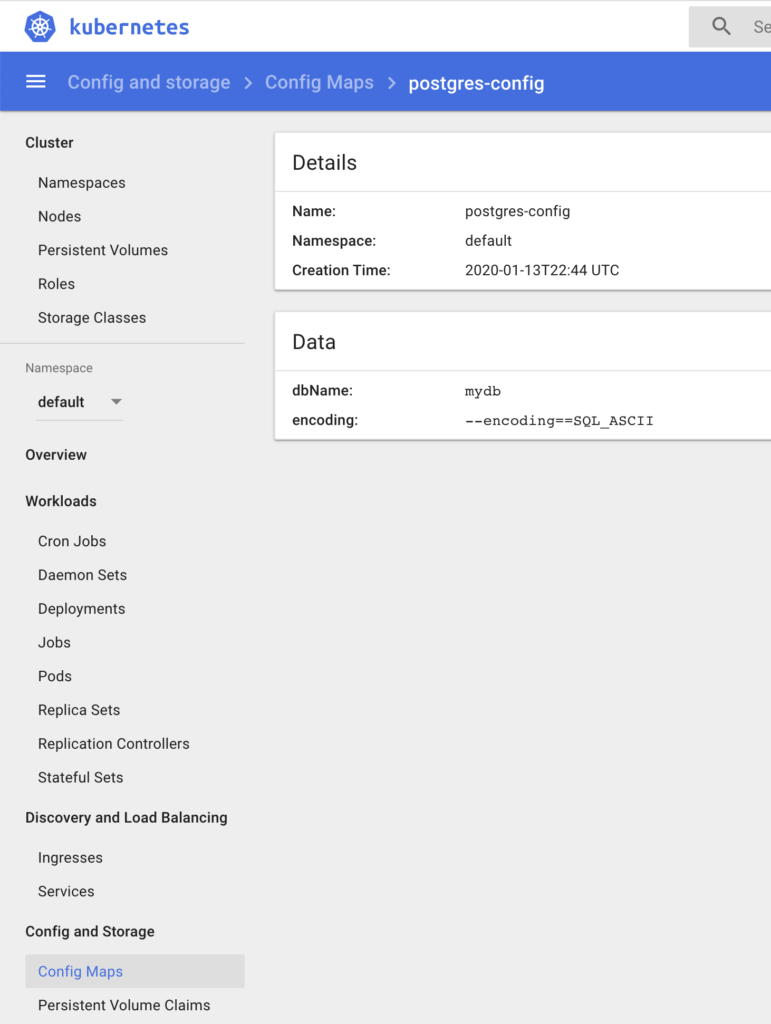Click the Namespace value default in Details
Viewport: 771px width, 1024px height.
coord(488,240)
